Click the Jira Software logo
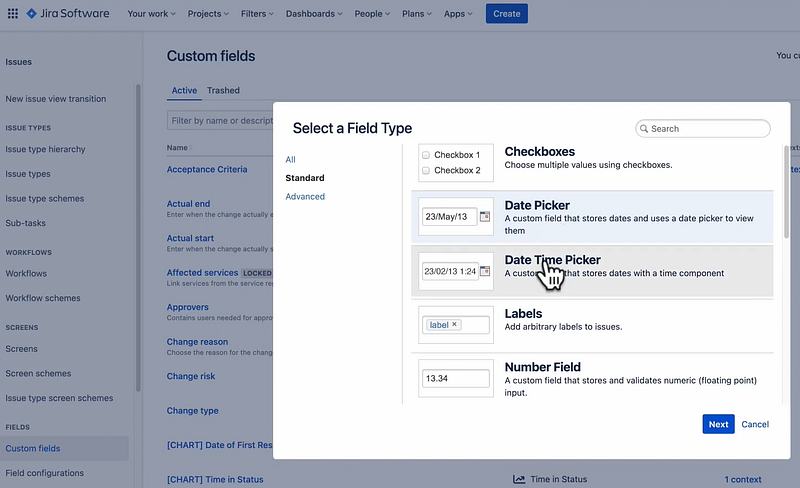 pyautogui.click(x=68, y=14)
